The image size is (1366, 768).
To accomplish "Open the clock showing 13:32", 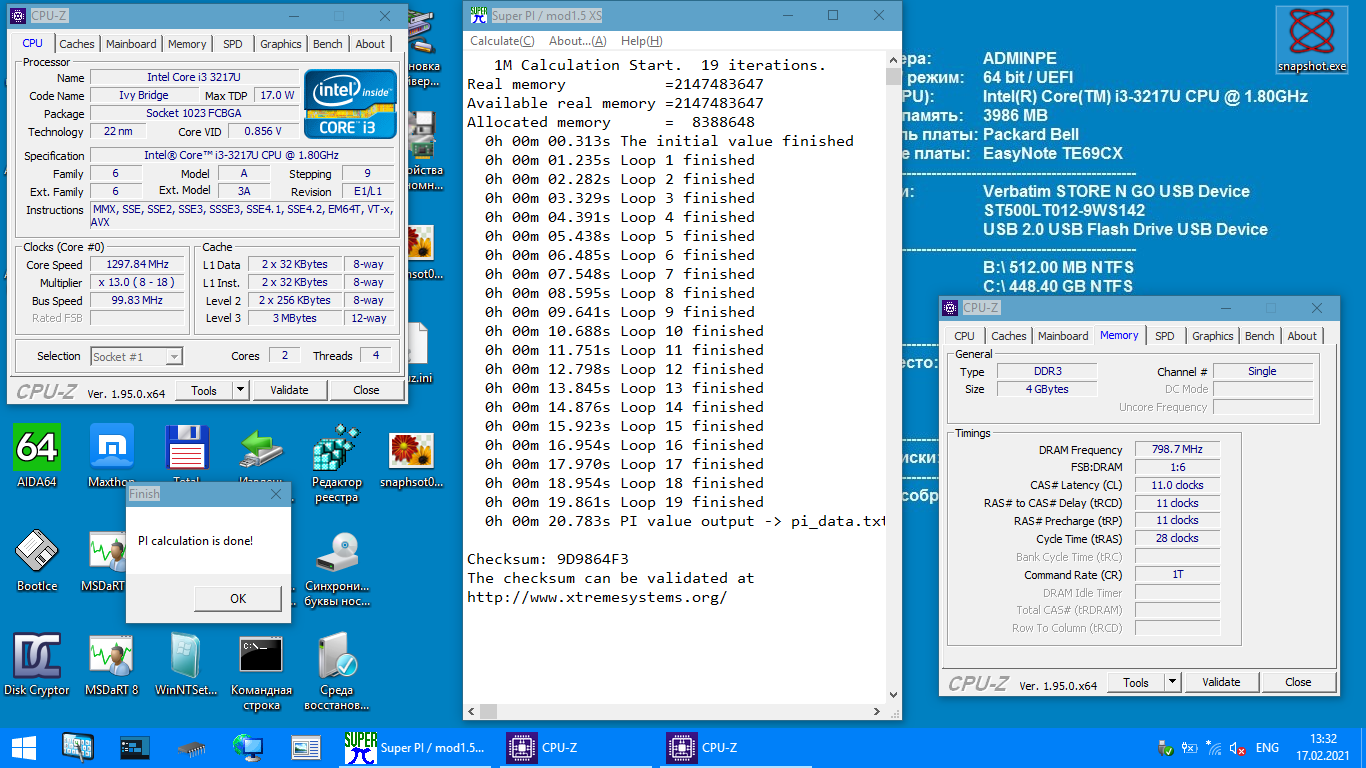I will (x=1325, y=748).
